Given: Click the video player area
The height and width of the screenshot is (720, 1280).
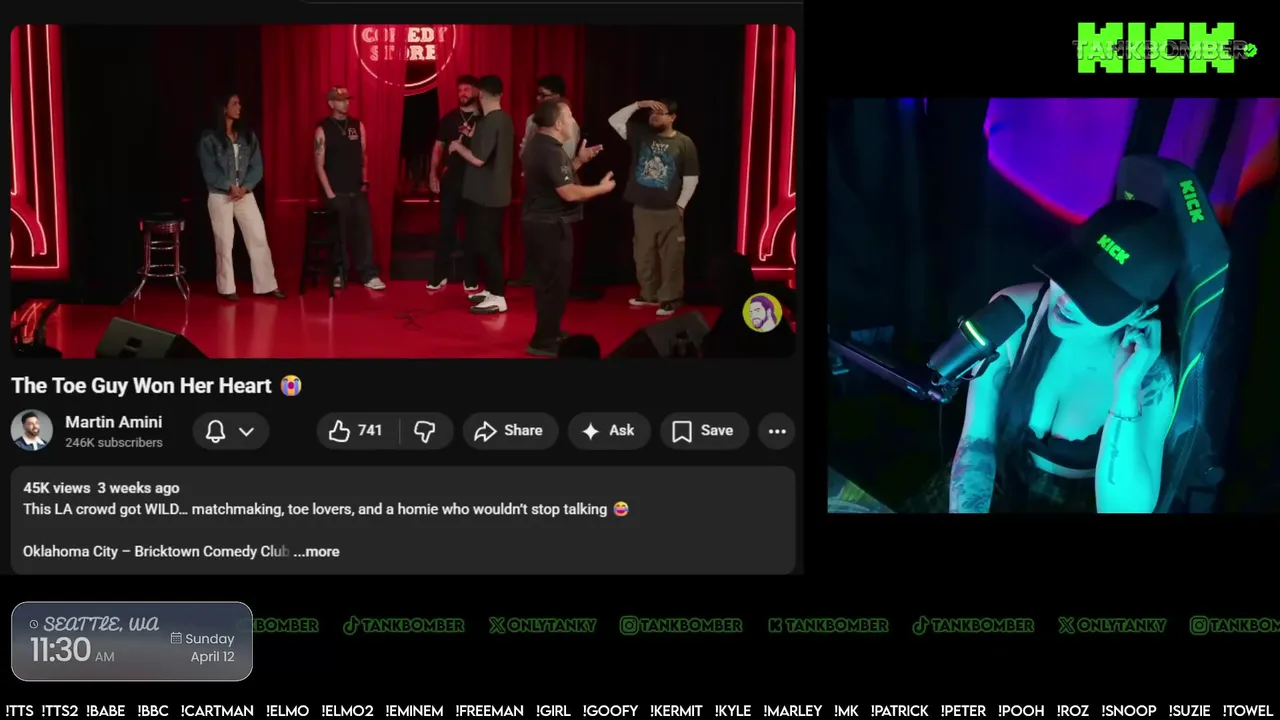Looking at the screenshot, I should [403, 191].
